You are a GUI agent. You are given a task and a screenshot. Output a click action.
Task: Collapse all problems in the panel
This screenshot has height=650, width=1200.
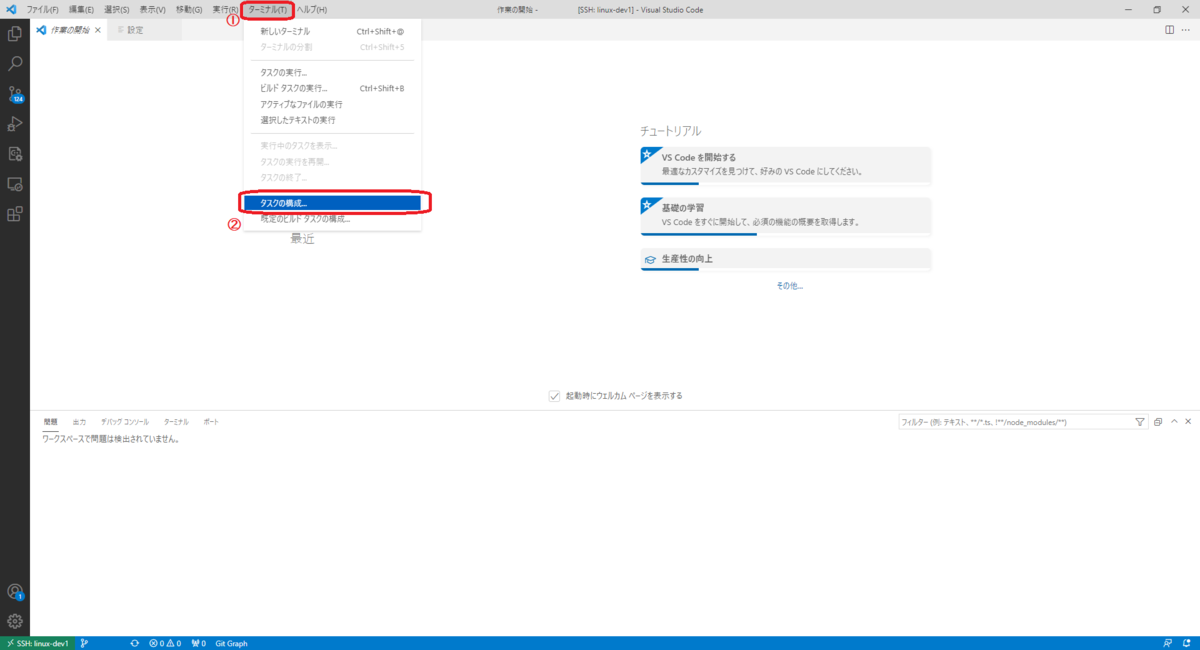point(1158,422)
